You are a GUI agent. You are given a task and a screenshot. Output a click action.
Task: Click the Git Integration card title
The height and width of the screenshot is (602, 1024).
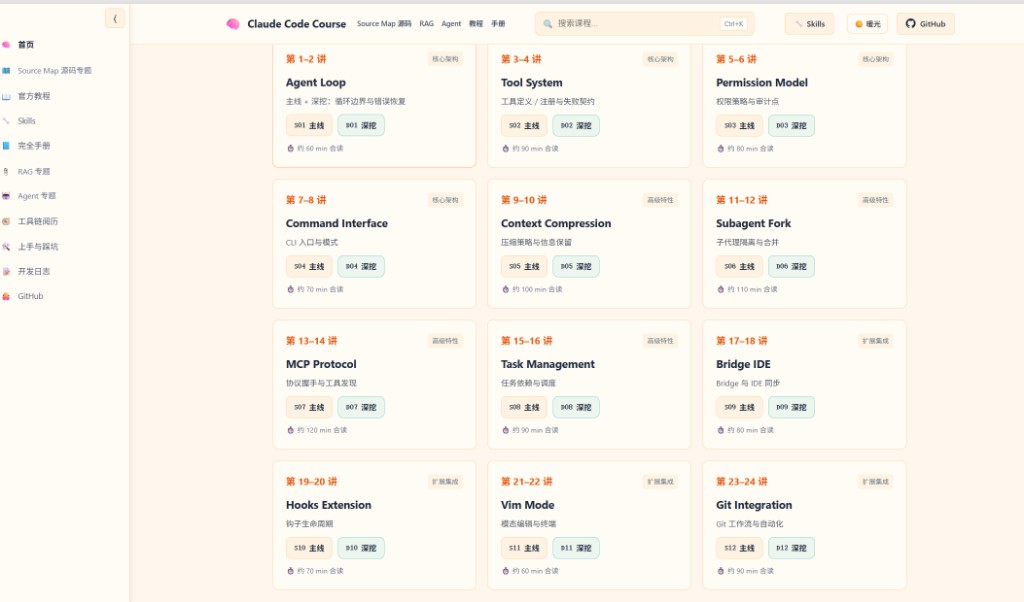click(754, 505)
